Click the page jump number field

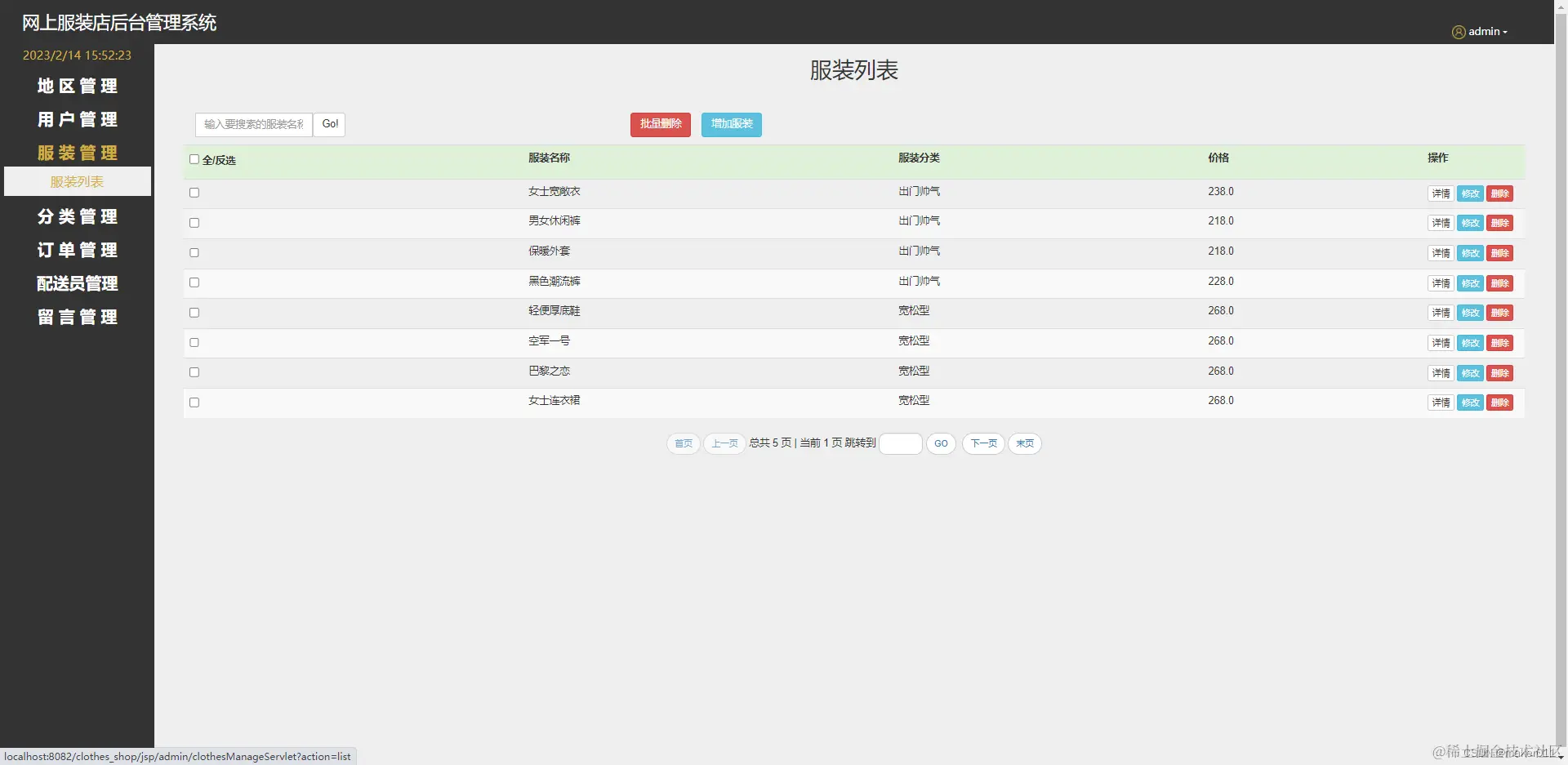click(x=901, y=443)
